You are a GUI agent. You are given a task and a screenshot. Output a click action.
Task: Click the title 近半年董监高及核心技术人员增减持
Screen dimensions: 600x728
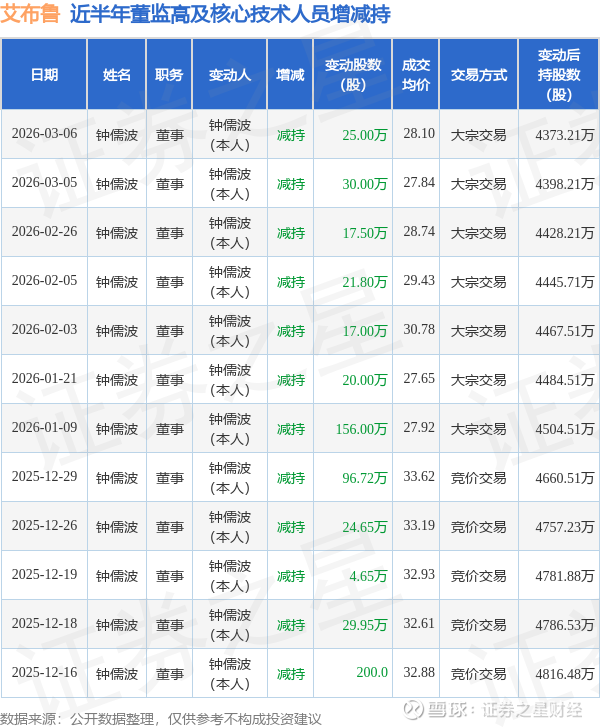[230, 14]
